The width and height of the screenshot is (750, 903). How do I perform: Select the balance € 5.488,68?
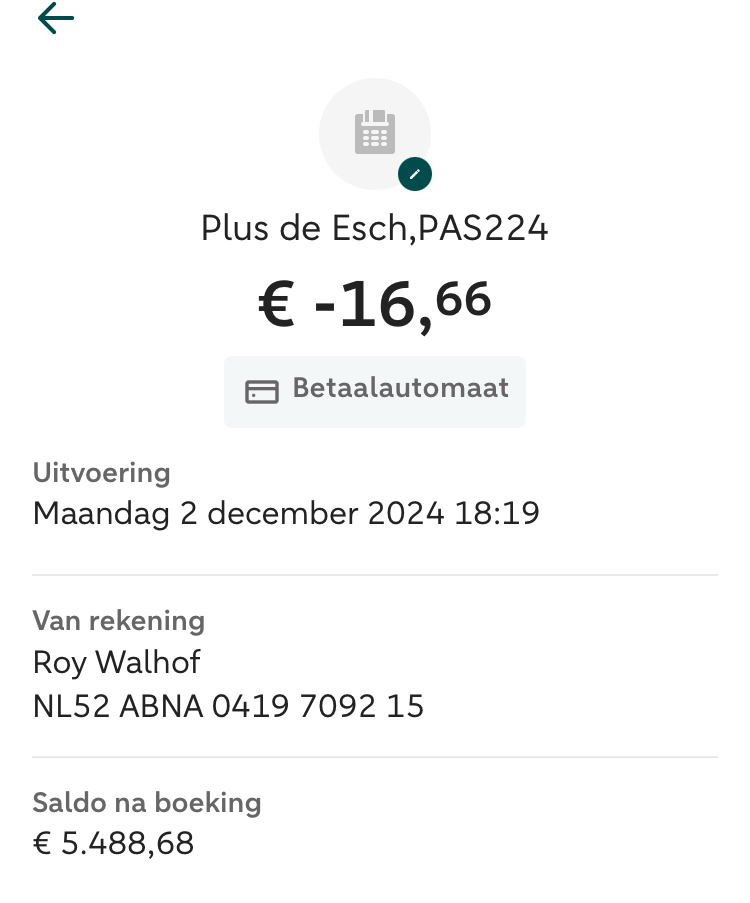click(113, 844)
